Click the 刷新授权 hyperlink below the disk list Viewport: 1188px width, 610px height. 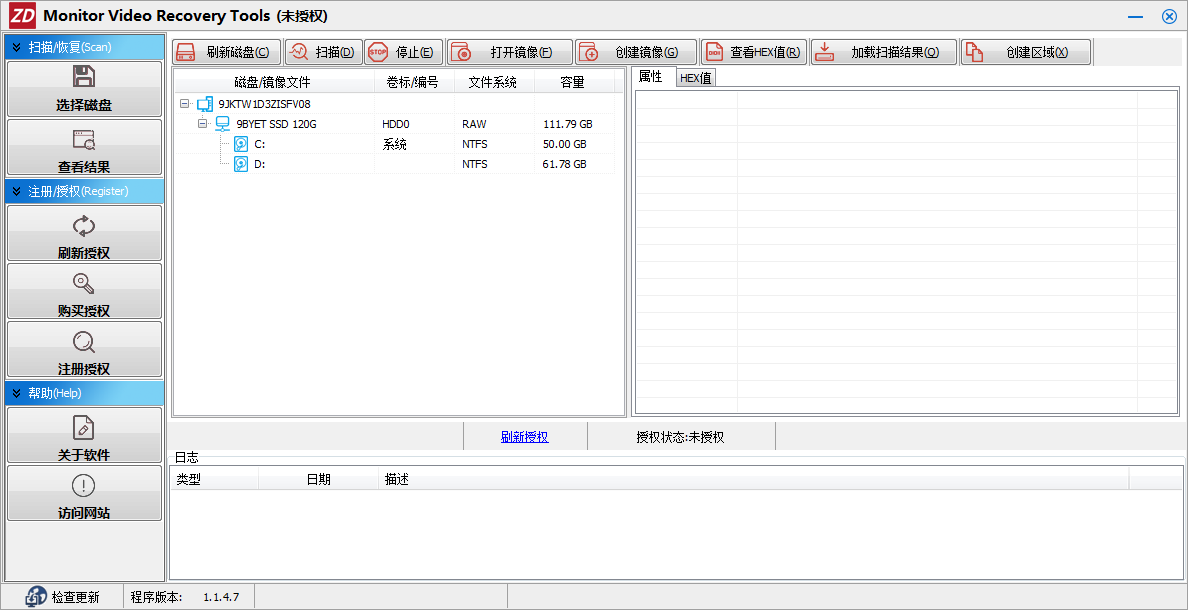tap(524, 437)
